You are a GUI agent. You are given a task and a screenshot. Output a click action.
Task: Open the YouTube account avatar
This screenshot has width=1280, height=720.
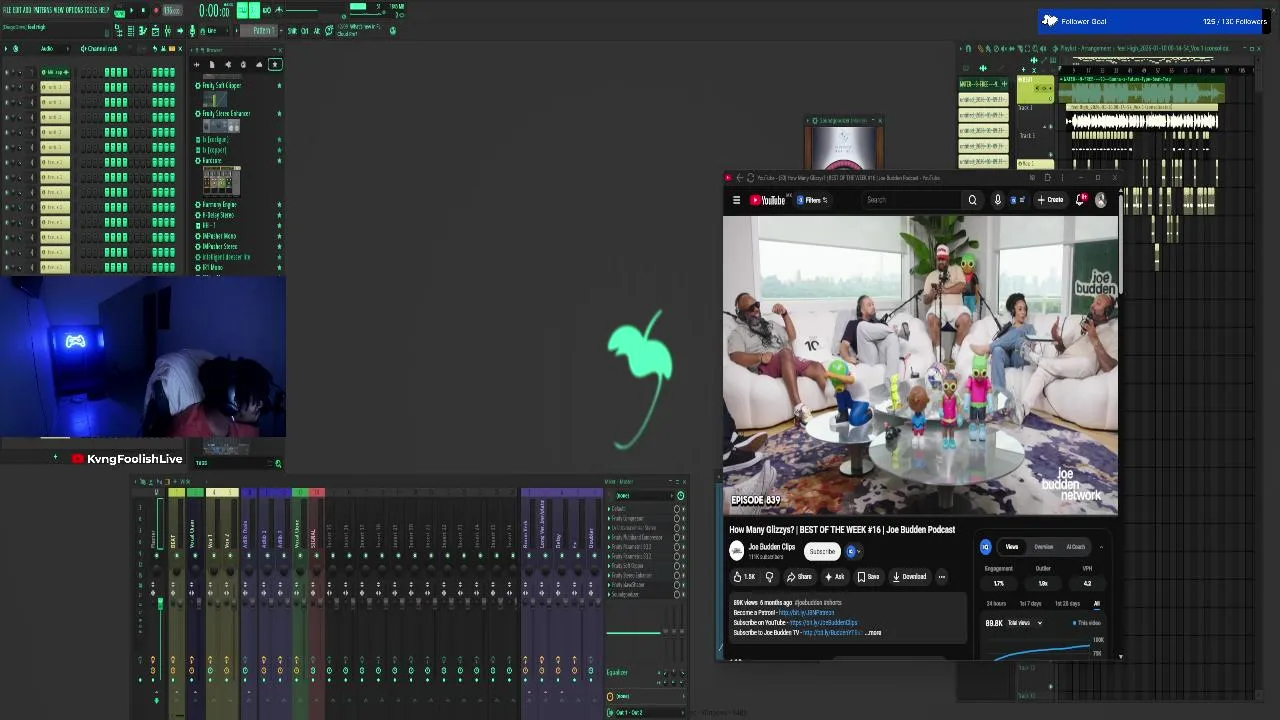[x=1101, y=200]
